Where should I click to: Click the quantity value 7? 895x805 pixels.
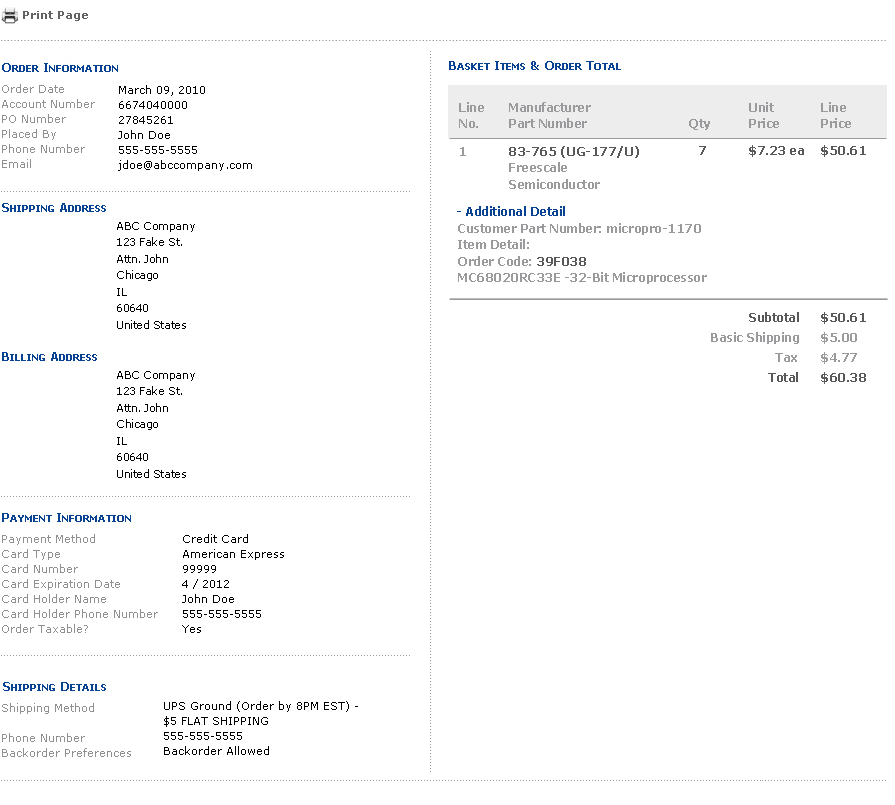(x=702, y=151)
